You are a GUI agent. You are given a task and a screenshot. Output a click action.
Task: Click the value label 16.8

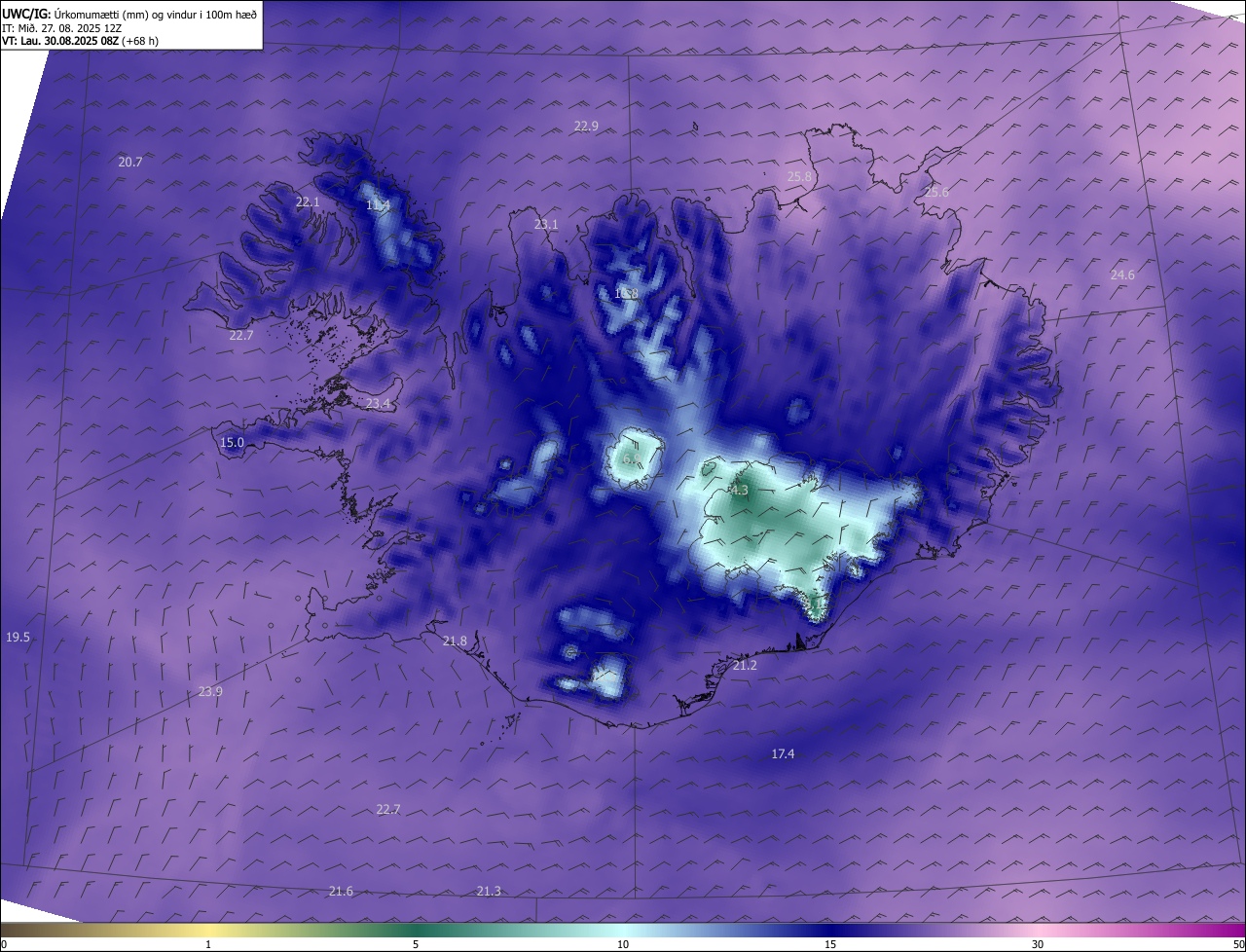626,293
